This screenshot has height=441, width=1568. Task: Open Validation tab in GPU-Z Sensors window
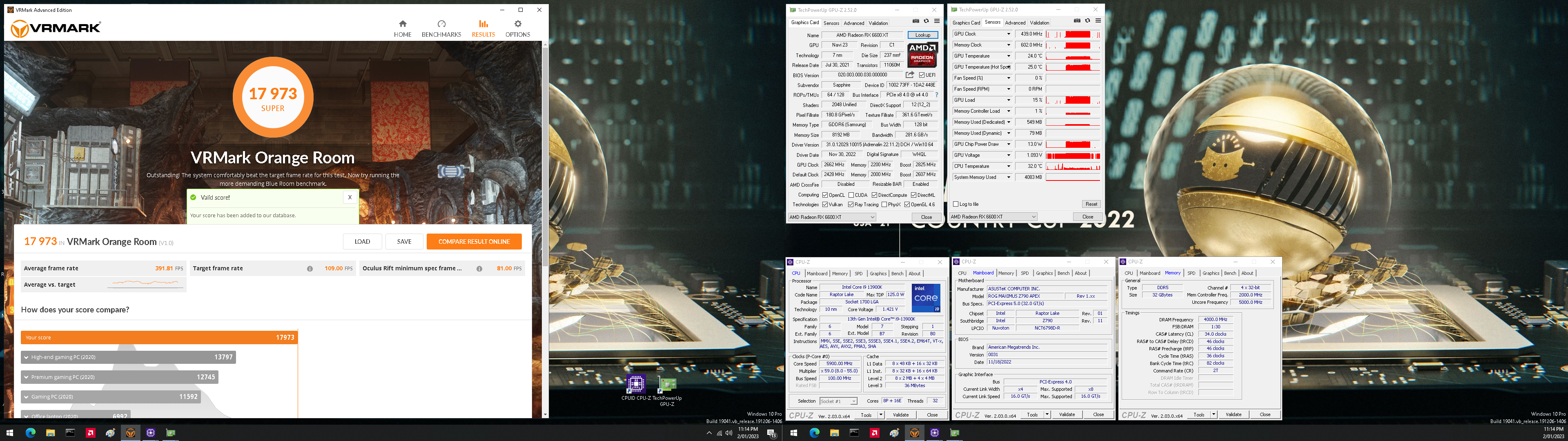click(1039, 23)
